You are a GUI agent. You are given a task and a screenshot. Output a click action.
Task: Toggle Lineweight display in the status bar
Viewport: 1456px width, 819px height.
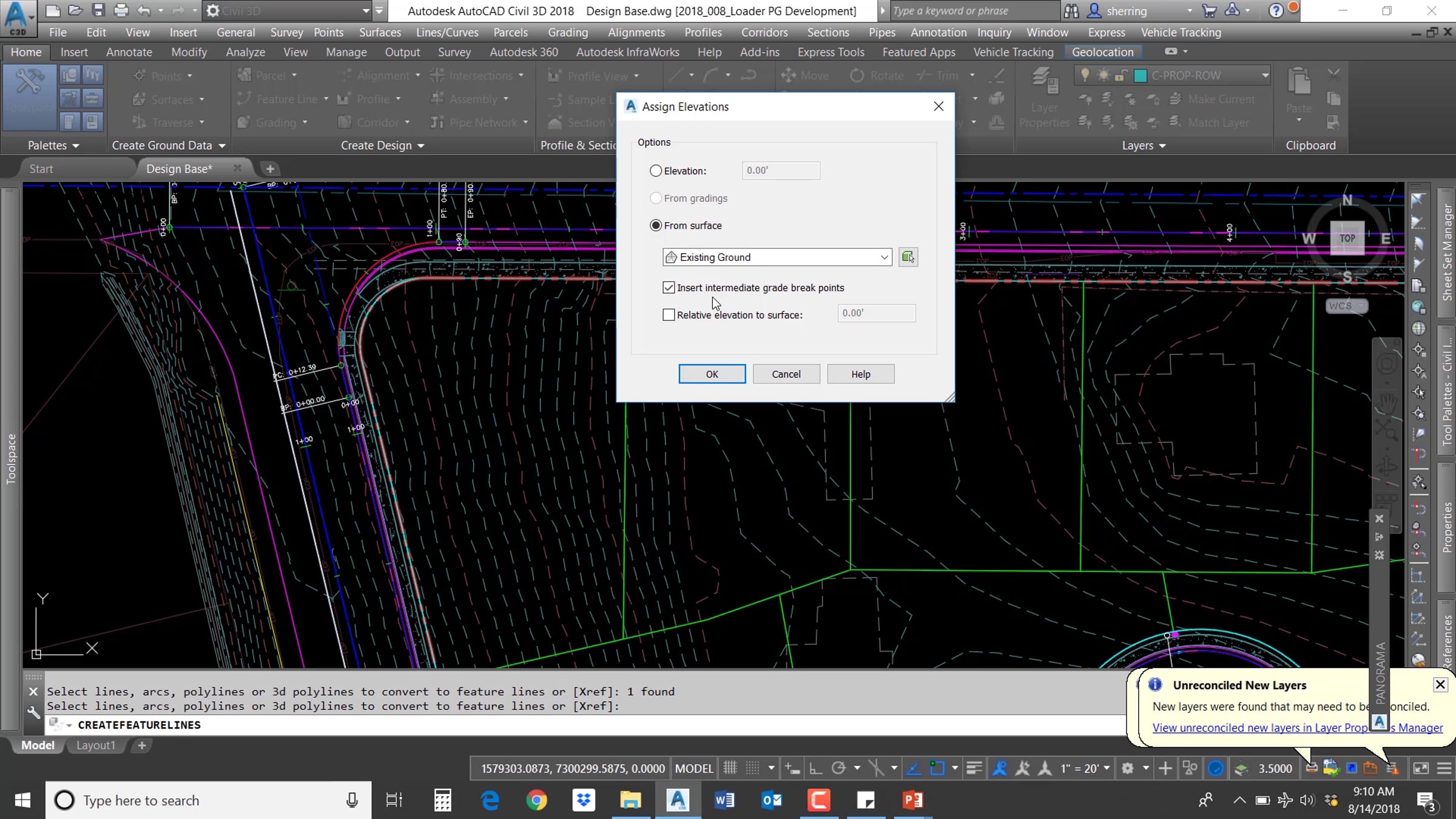(x=974, y=769)
